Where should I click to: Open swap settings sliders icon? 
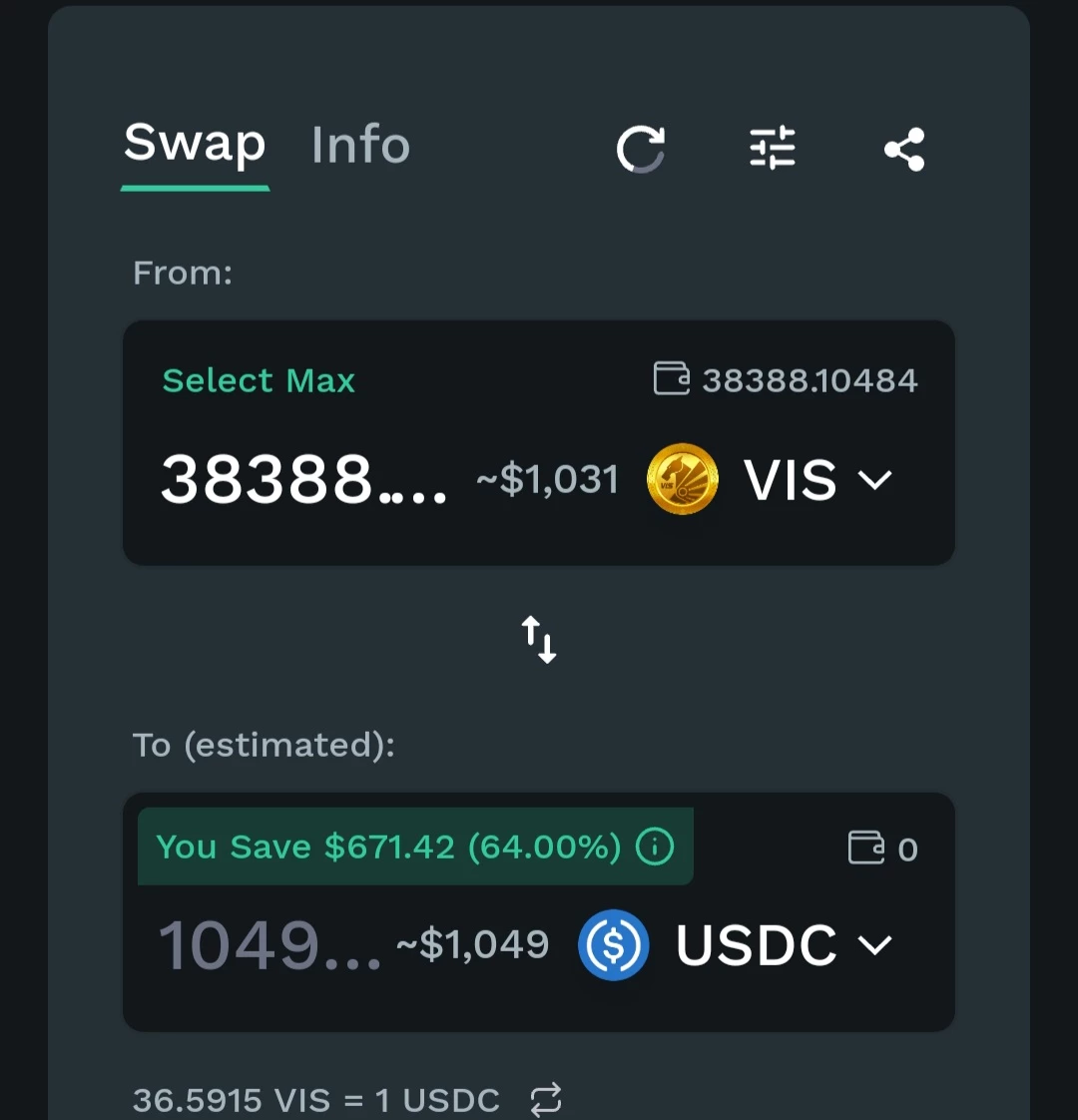[x=773, y=148]
